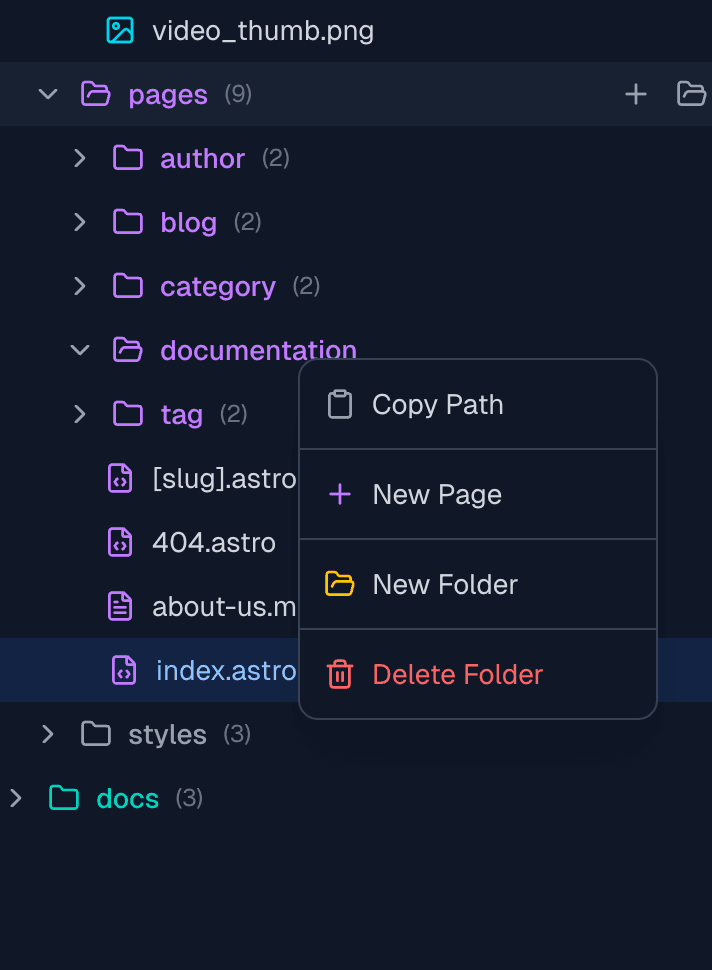Click the image icon beside video_thumb.png

click(119, 31)
